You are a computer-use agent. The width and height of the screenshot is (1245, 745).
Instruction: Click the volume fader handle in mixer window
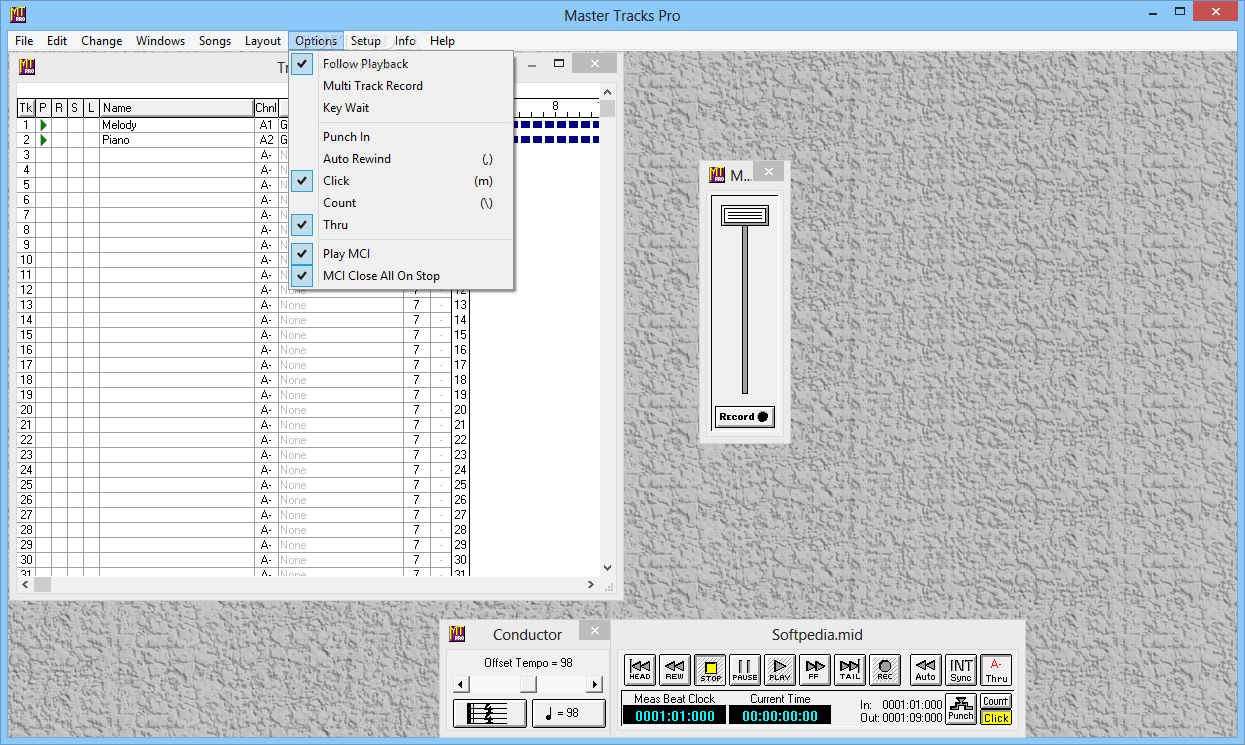click(x=745, y=215)
